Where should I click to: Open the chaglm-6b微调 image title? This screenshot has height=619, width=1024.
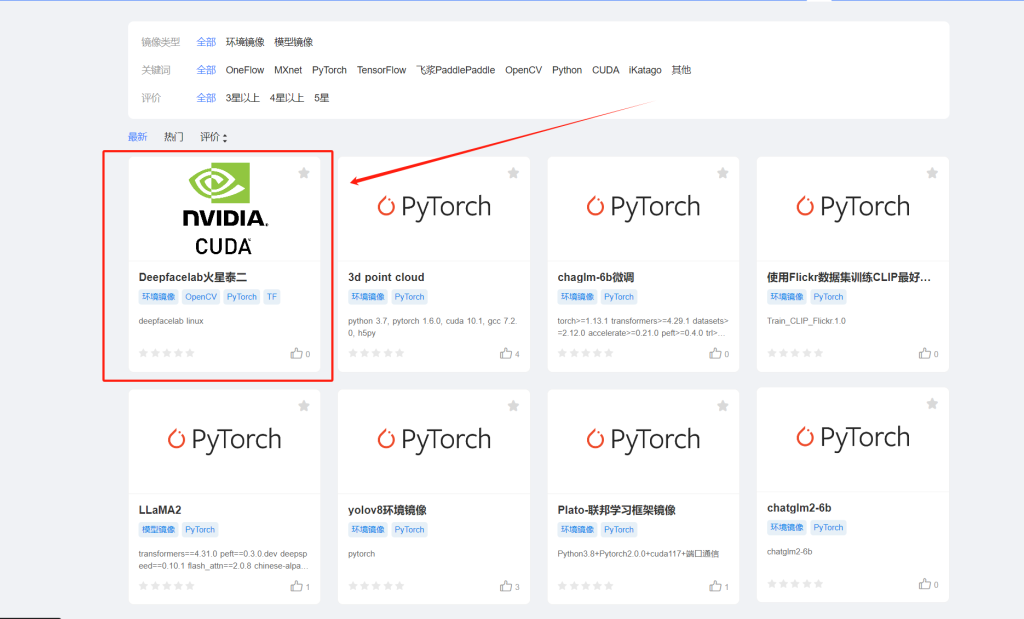pyautogui.click(x=596, y=278)
